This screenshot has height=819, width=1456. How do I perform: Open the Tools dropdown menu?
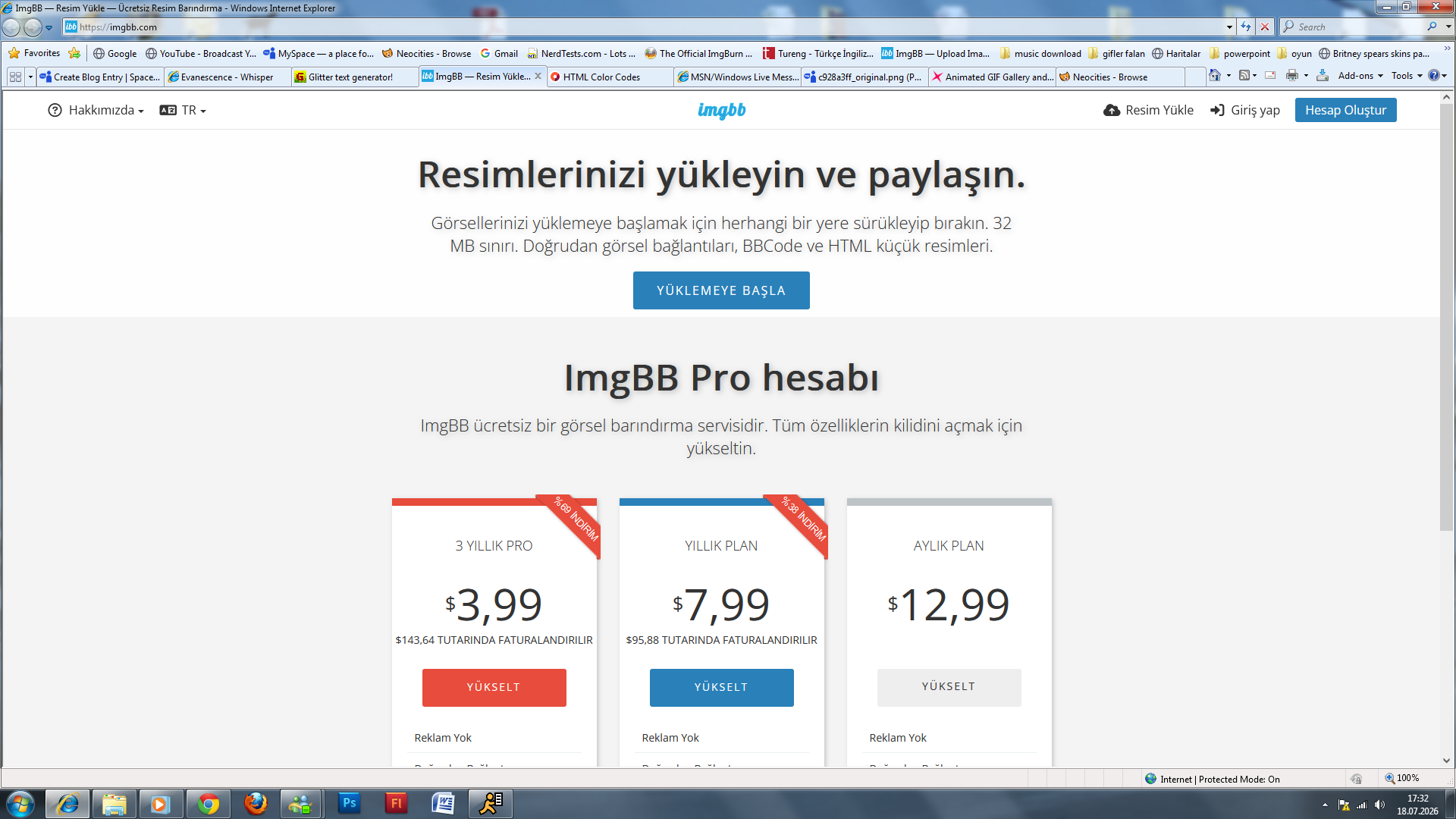point(1407,76)
